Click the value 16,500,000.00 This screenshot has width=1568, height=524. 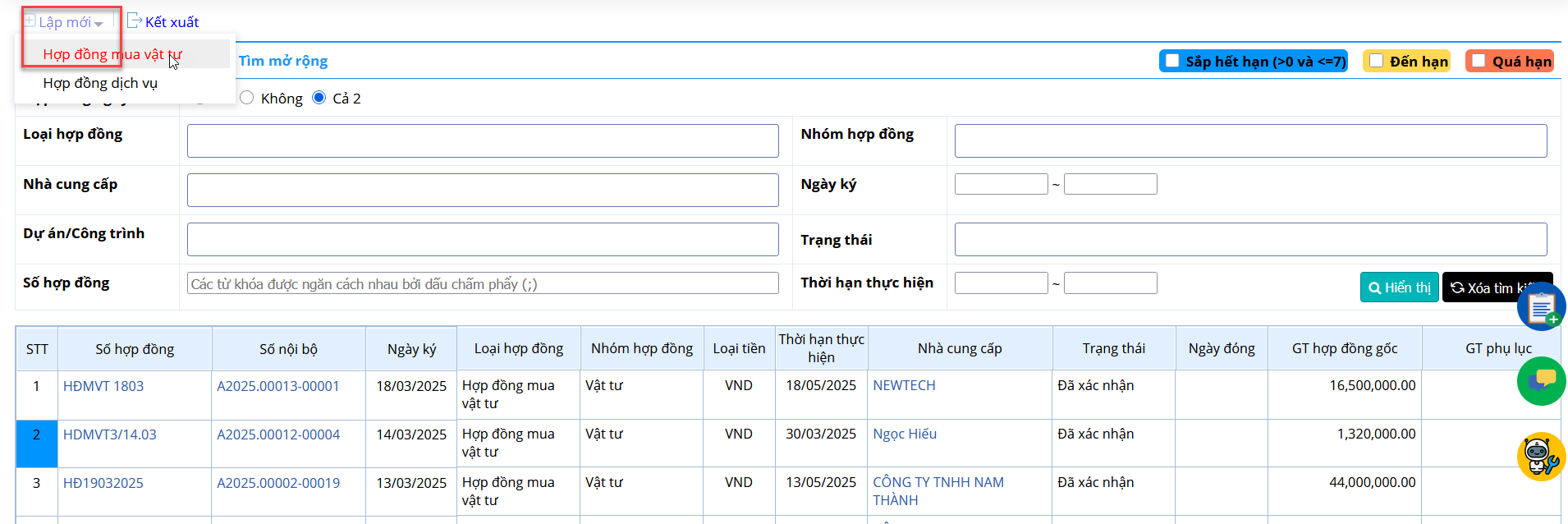(1373, 385)
